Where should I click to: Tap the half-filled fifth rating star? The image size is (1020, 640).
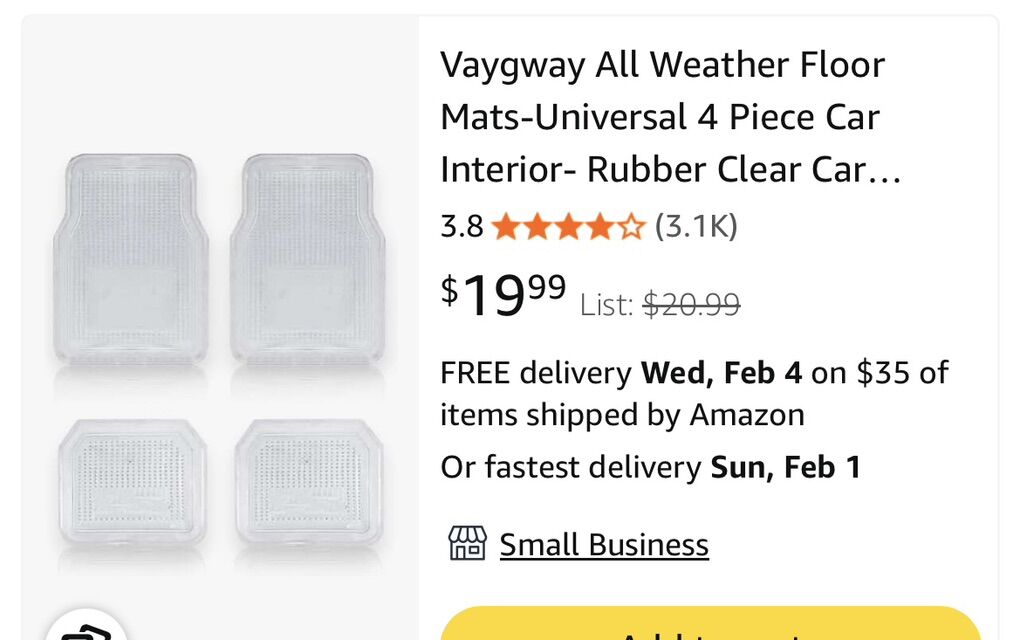pyautogui.click(x=631, y=228)
